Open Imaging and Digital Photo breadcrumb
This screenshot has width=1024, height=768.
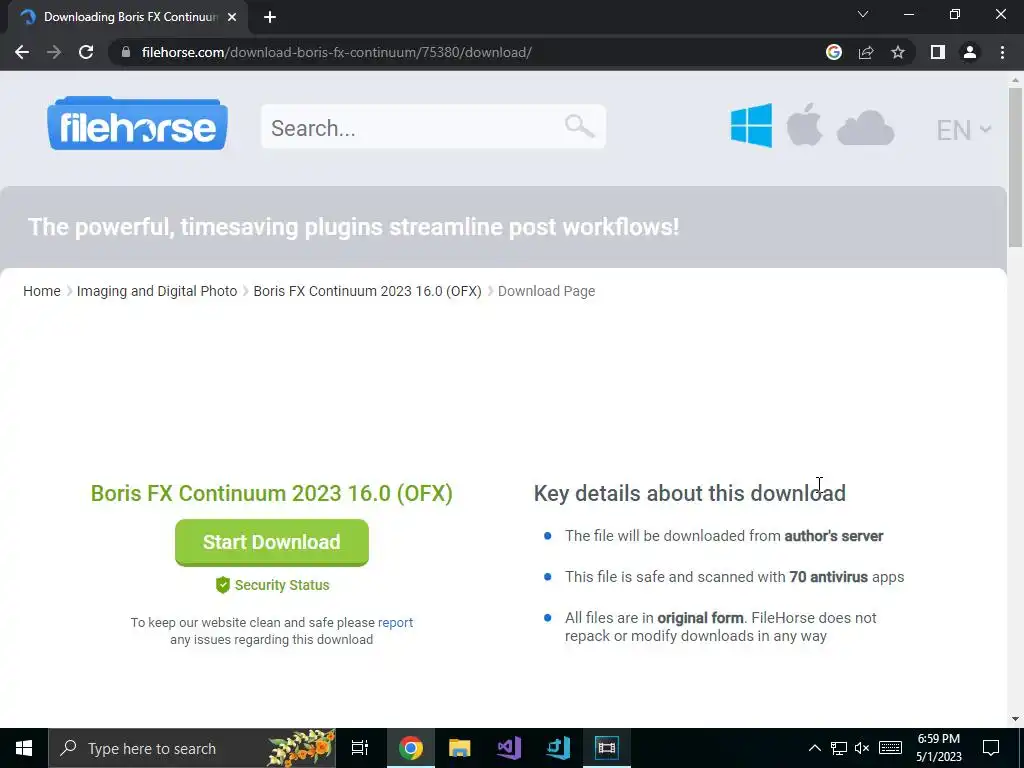157,291
